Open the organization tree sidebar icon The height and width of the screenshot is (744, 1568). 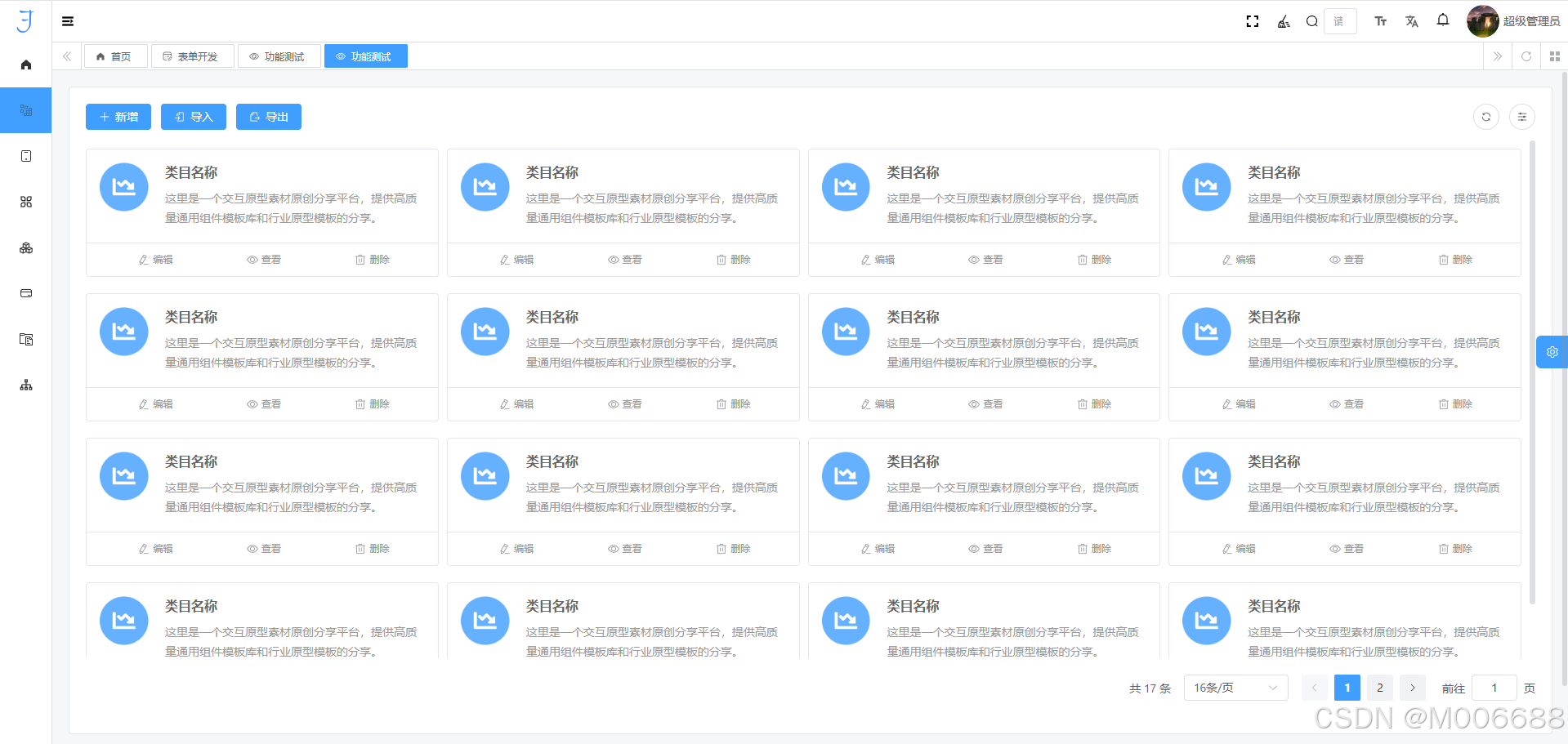26,385
